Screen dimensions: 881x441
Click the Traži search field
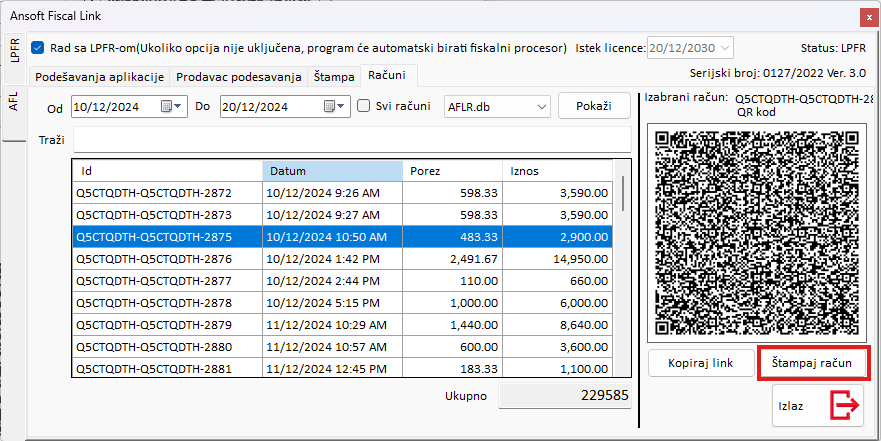point(352,140)
